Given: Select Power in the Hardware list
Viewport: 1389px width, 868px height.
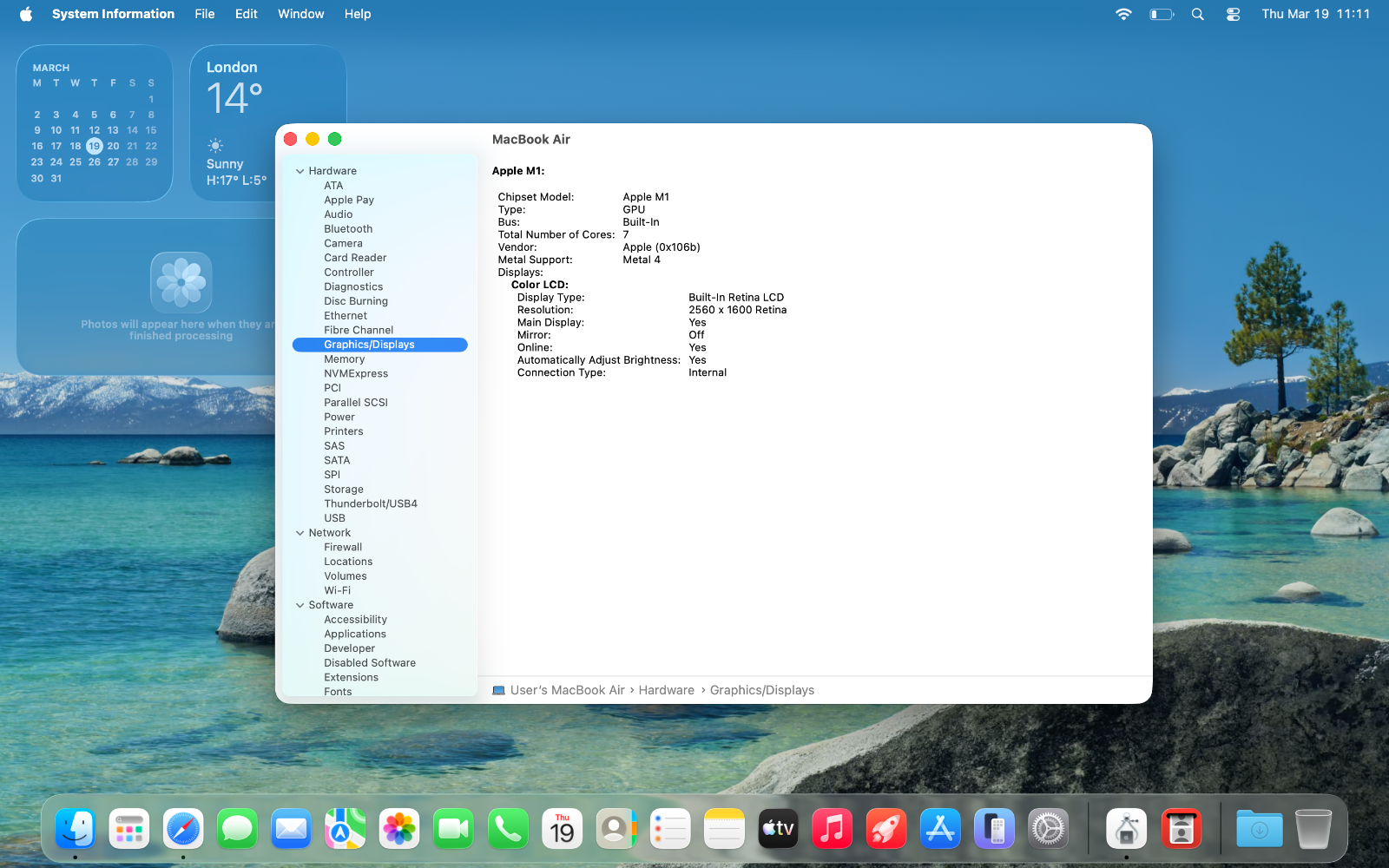Looking at the screenshot, I should (380, 417).
